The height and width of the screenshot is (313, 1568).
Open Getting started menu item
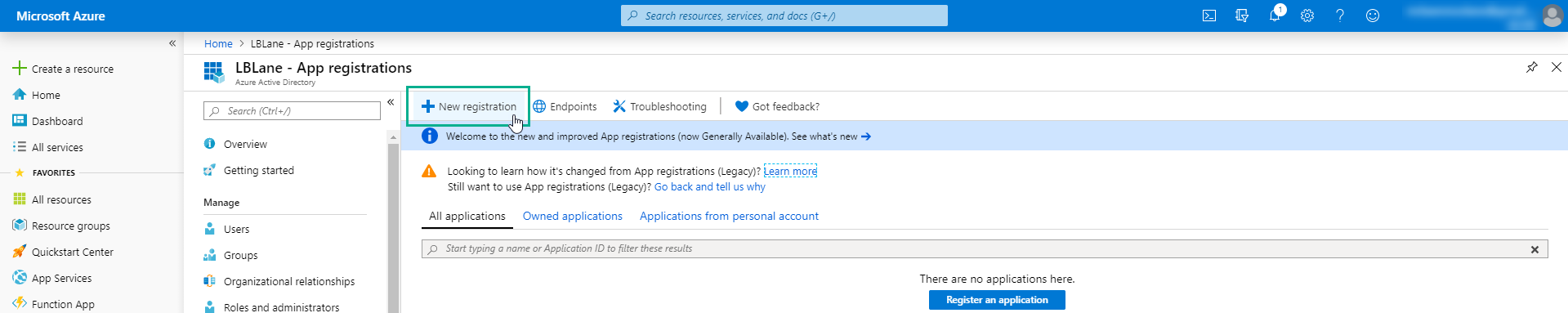(258, 170)
